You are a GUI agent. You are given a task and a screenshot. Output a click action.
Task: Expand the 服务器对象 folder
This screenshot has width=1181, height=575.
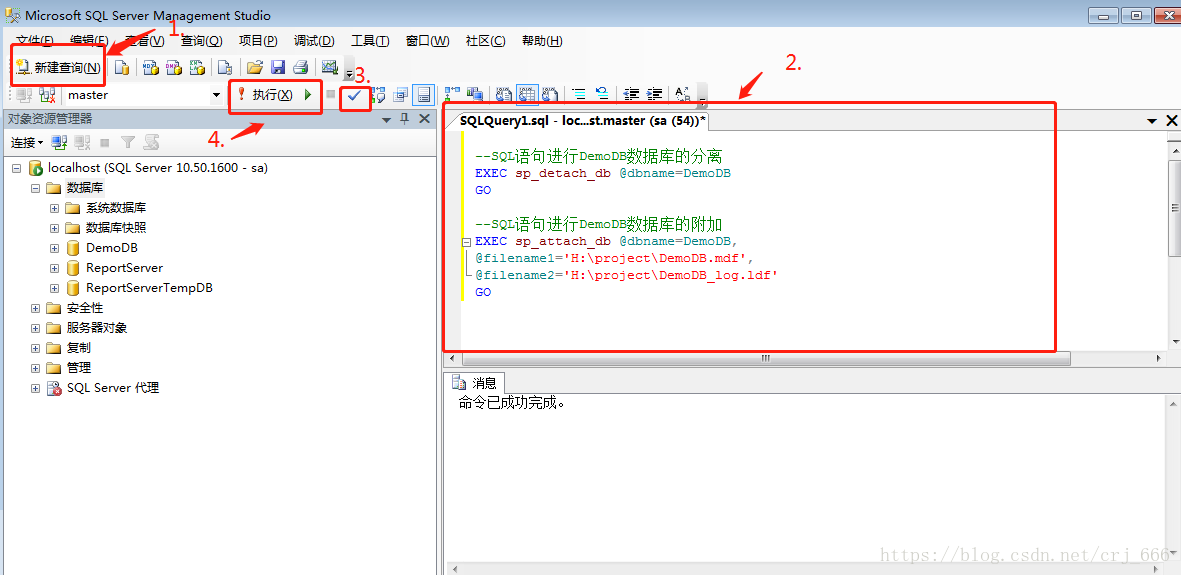tap(35, 329)
